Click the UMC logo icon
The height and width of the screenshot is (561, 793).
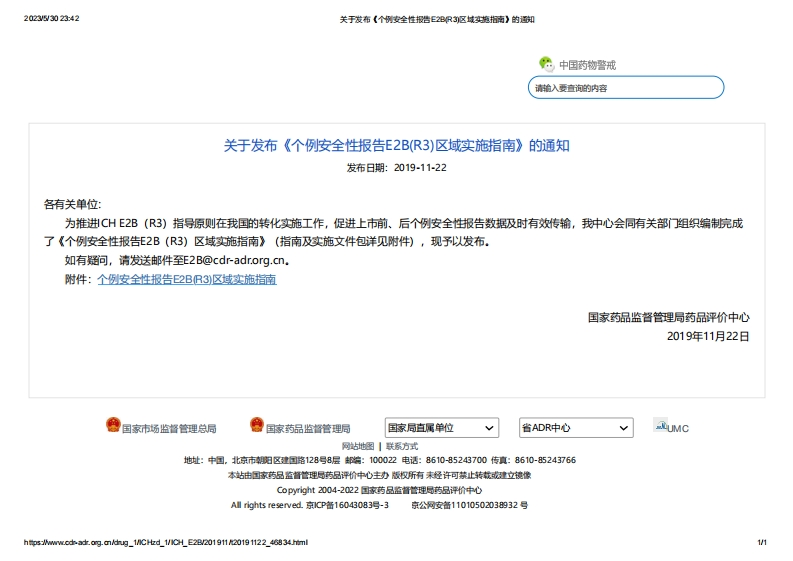tap(660, 425)
